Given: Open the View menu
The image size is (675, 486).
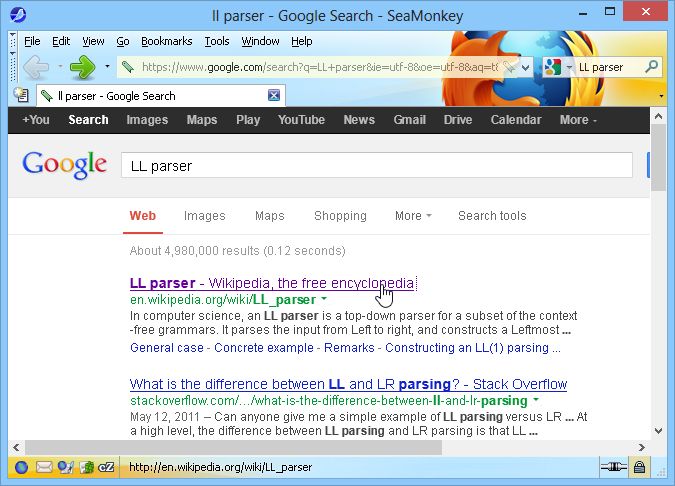Looking at the screenshot, I should (x=93, y=41).
